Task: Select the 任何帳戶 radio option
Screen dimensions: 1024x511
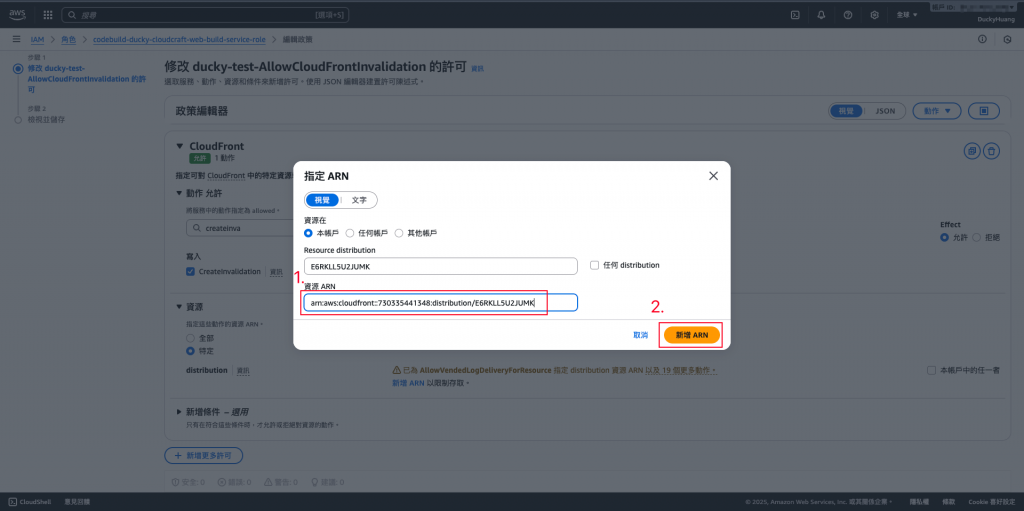Action: 350,233
